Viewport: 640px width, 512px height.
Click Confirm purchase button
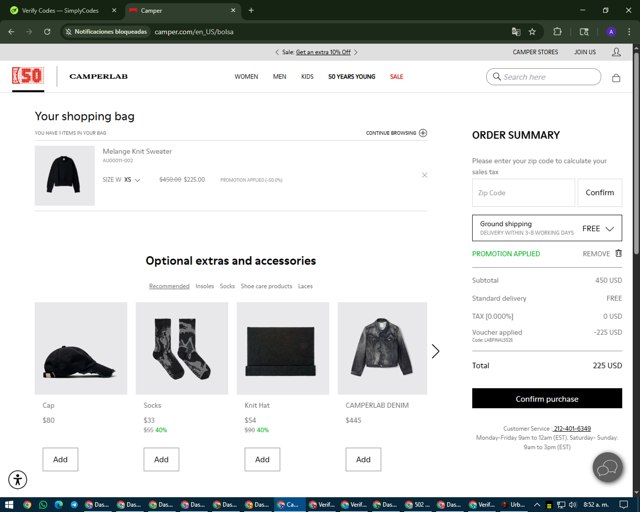(x=547, y=398)
